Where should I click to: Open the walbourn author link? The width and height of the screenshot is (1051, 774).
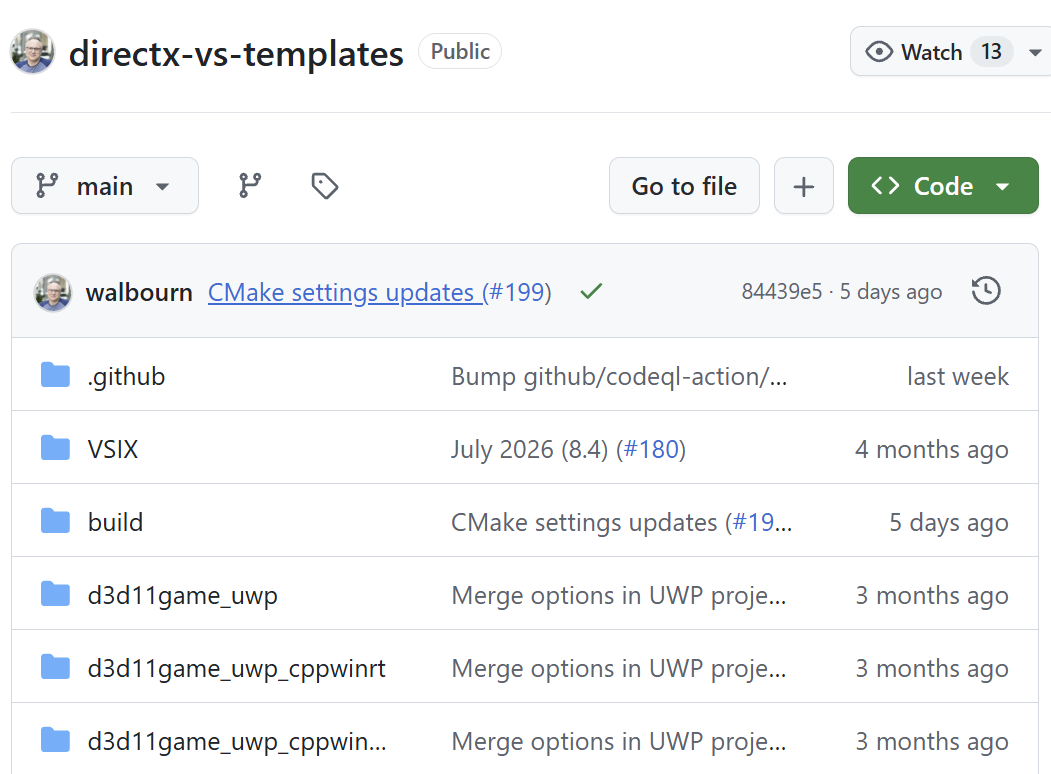tap(139, 292)
